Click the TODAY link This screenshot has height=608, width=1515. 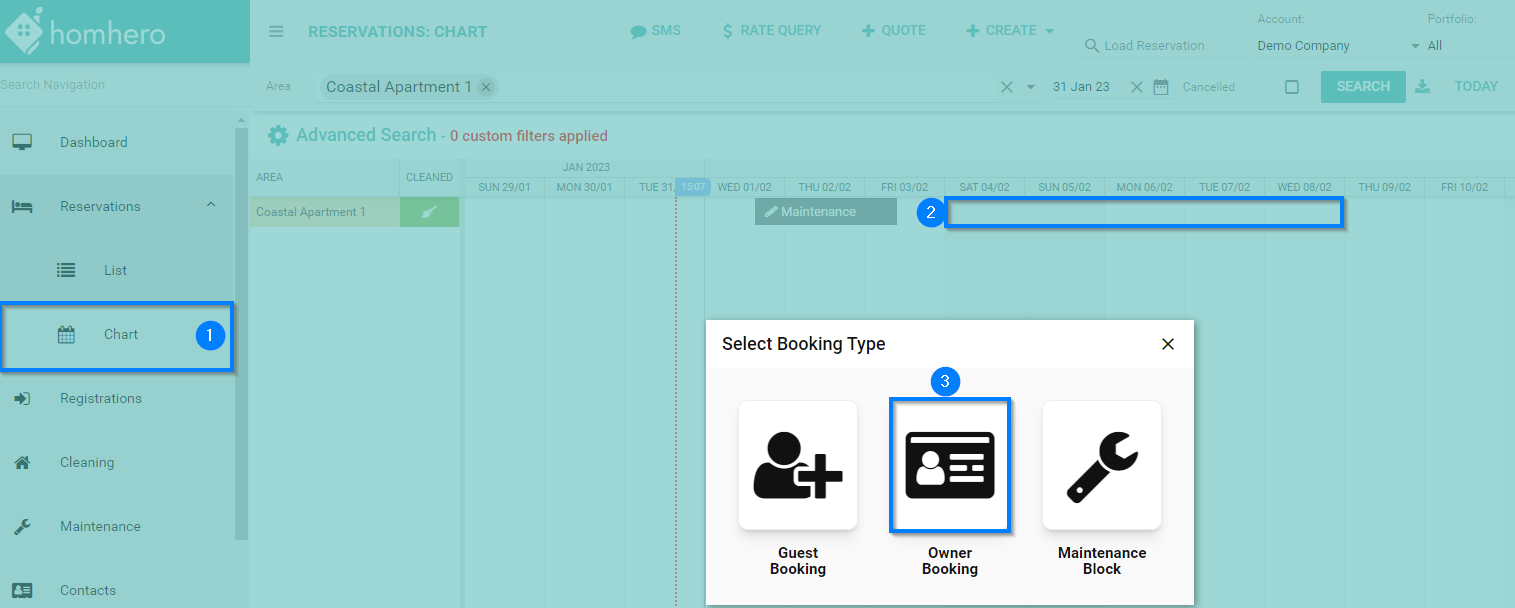point(1475,87)
